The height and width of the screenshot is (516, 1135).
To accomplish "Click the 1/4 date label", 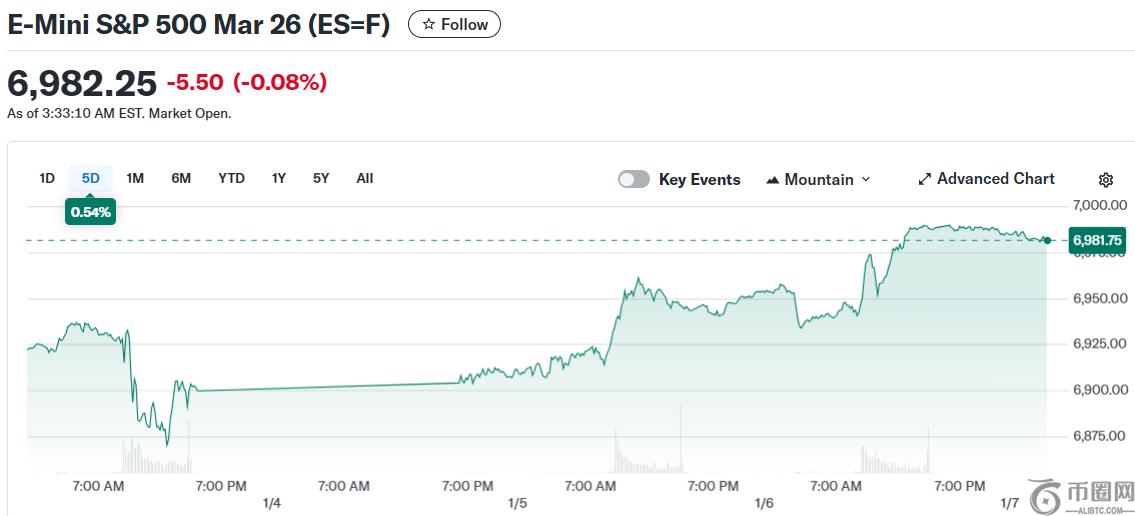I will coord(271,503).
